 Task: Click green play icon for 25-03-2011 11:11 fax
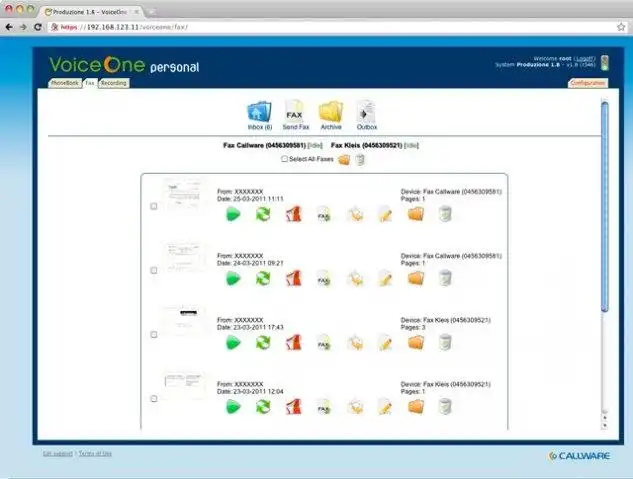(233, 214)
